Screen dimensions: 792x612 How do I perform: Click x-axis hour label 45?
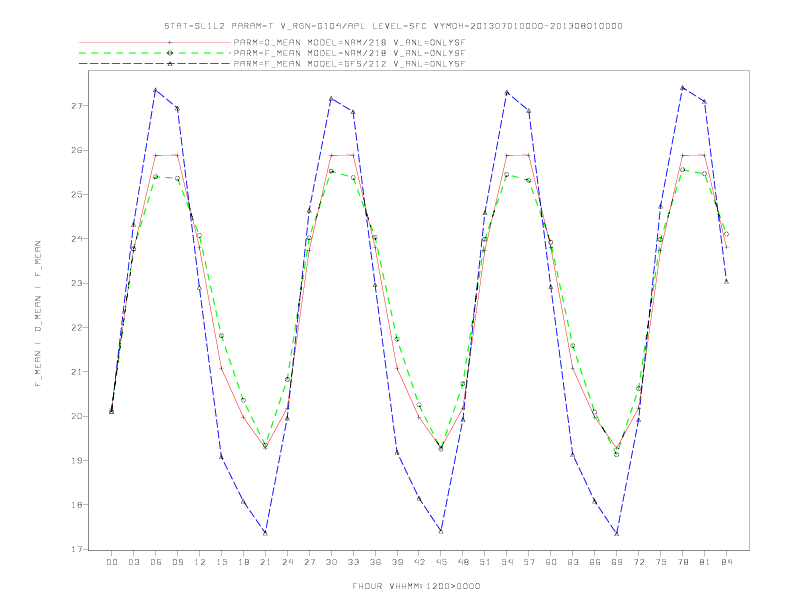pos(441,562)
